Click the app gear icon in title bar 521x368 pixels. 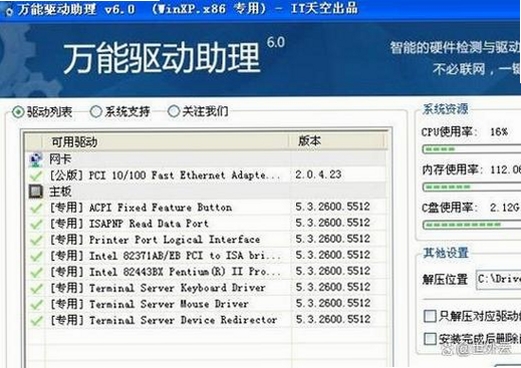9,11
